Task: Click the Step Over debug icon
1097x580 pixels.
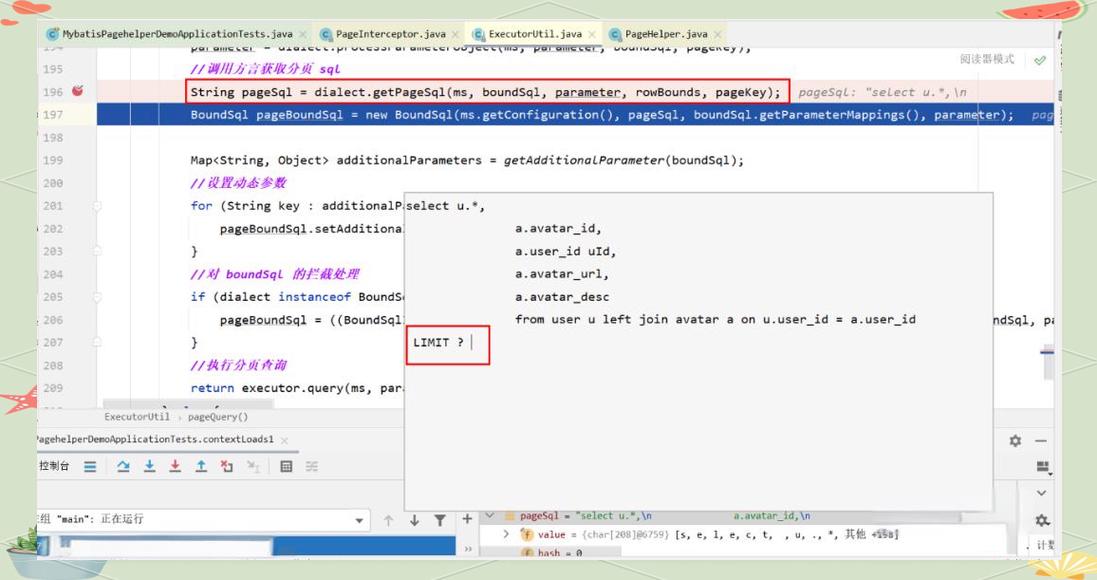Action: [x=123, y=466]
